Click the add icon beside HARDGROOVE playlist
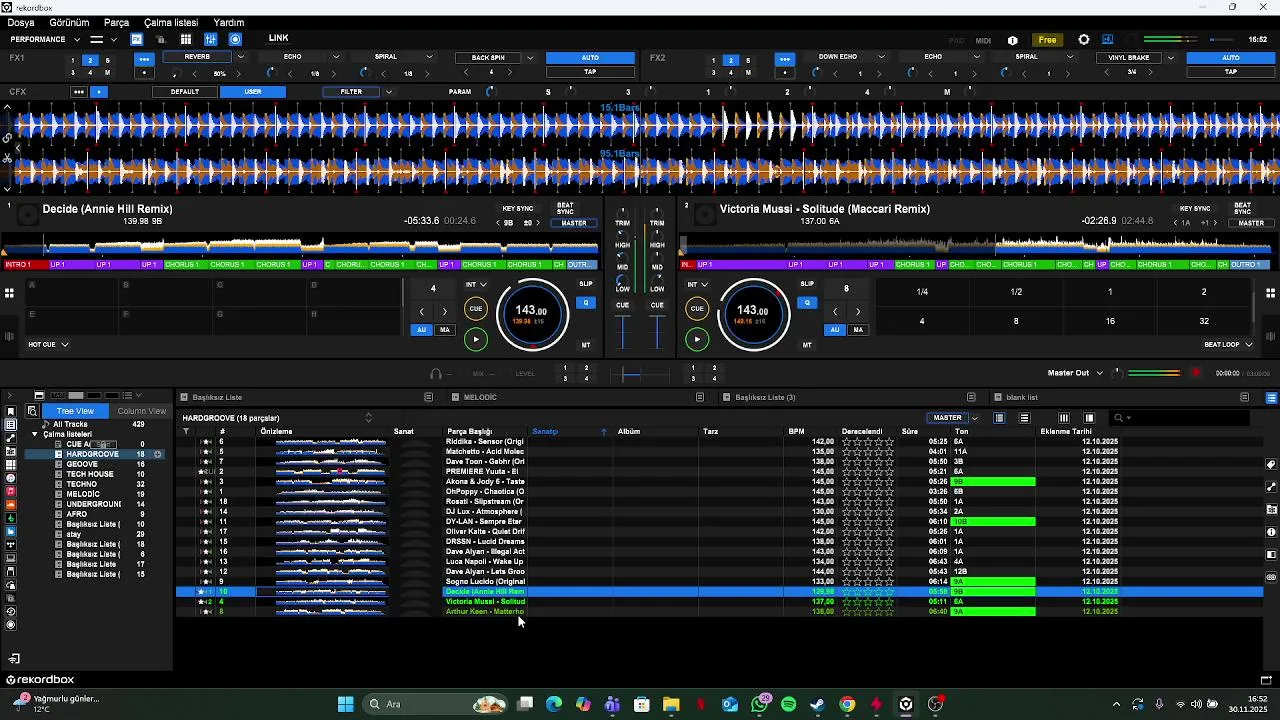This screenshot has width=1280, height=720. (x=158, y=454)
